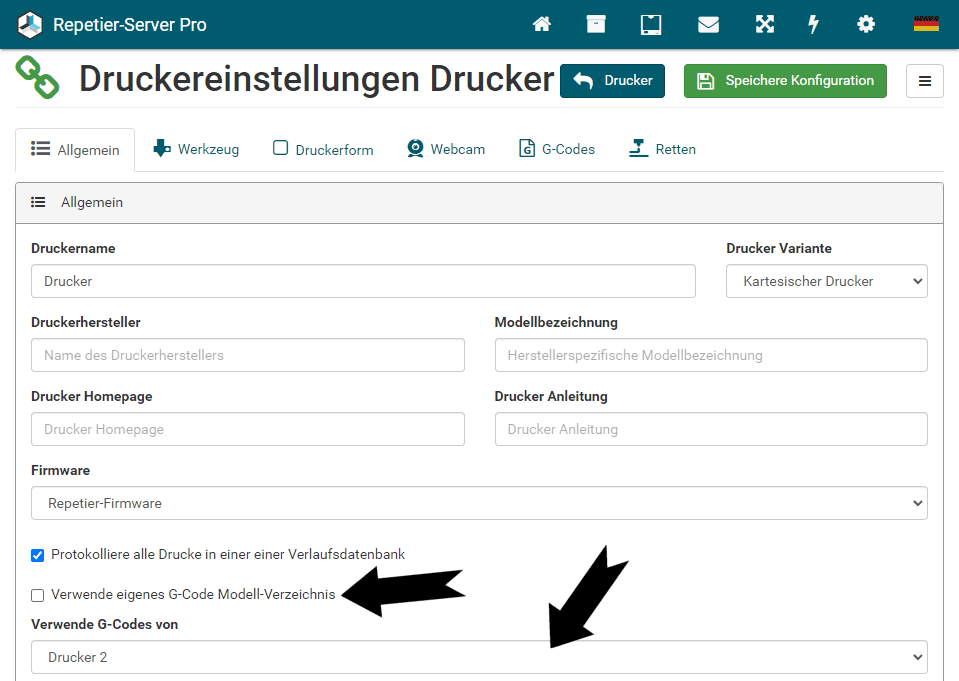Screen dimensions: 959x681
Task: Click Speichere Konfiguration button
Action: tap(785, 81)
